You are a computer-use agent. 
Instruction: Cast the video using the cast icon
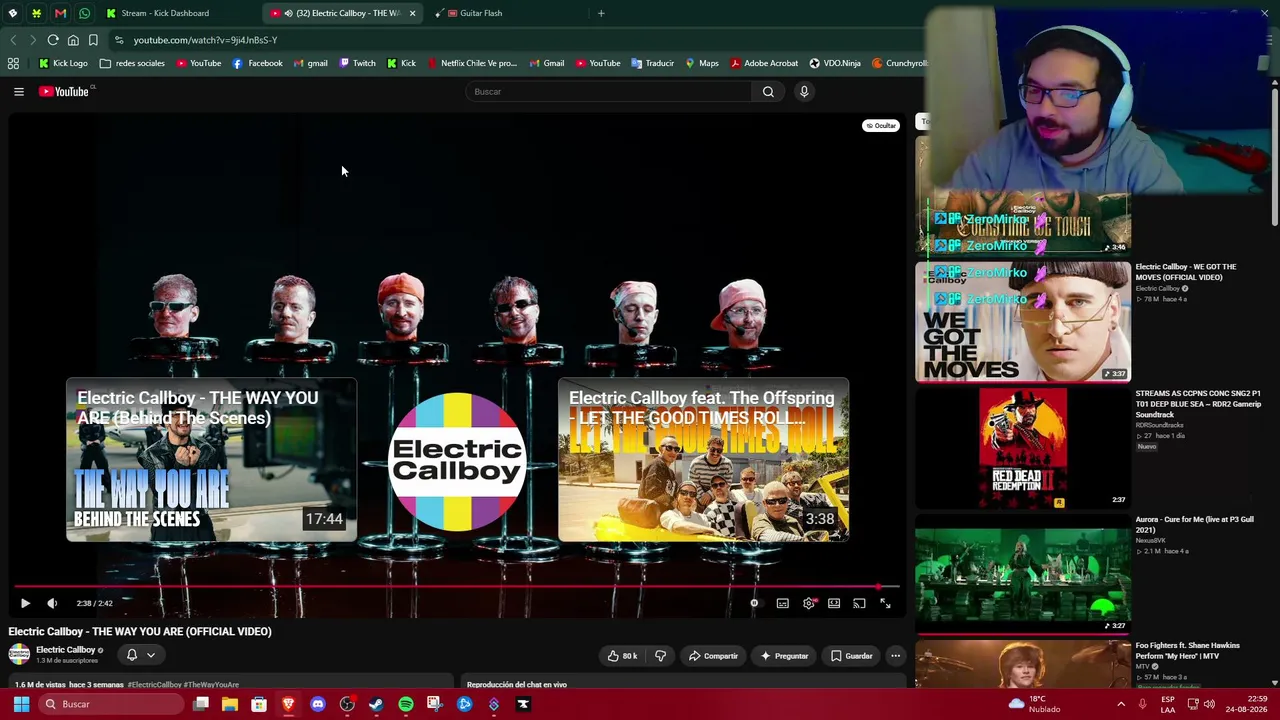click(859, 603)
